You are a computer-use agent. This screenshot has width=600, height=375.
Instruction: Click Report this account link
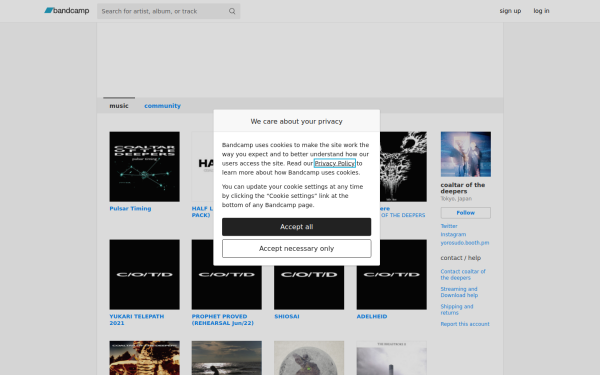point(465,324)
